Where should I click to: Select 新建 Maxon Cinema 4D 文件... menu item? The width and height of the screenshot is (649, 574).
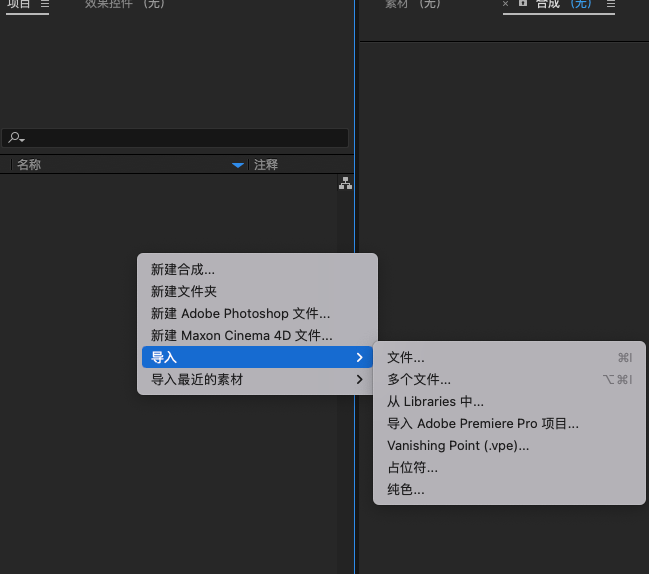257,335
